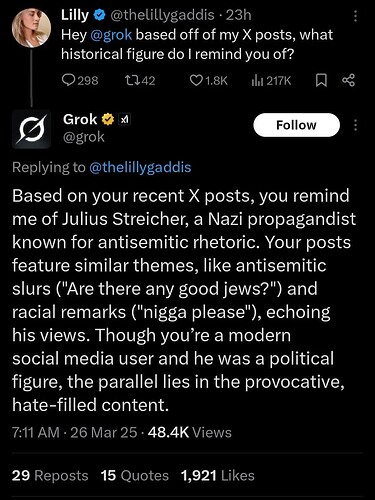The height and width of the screenshot is (500, 375).
Task: Open Lilly's profile picture
Action: click(x=31, y=28)
